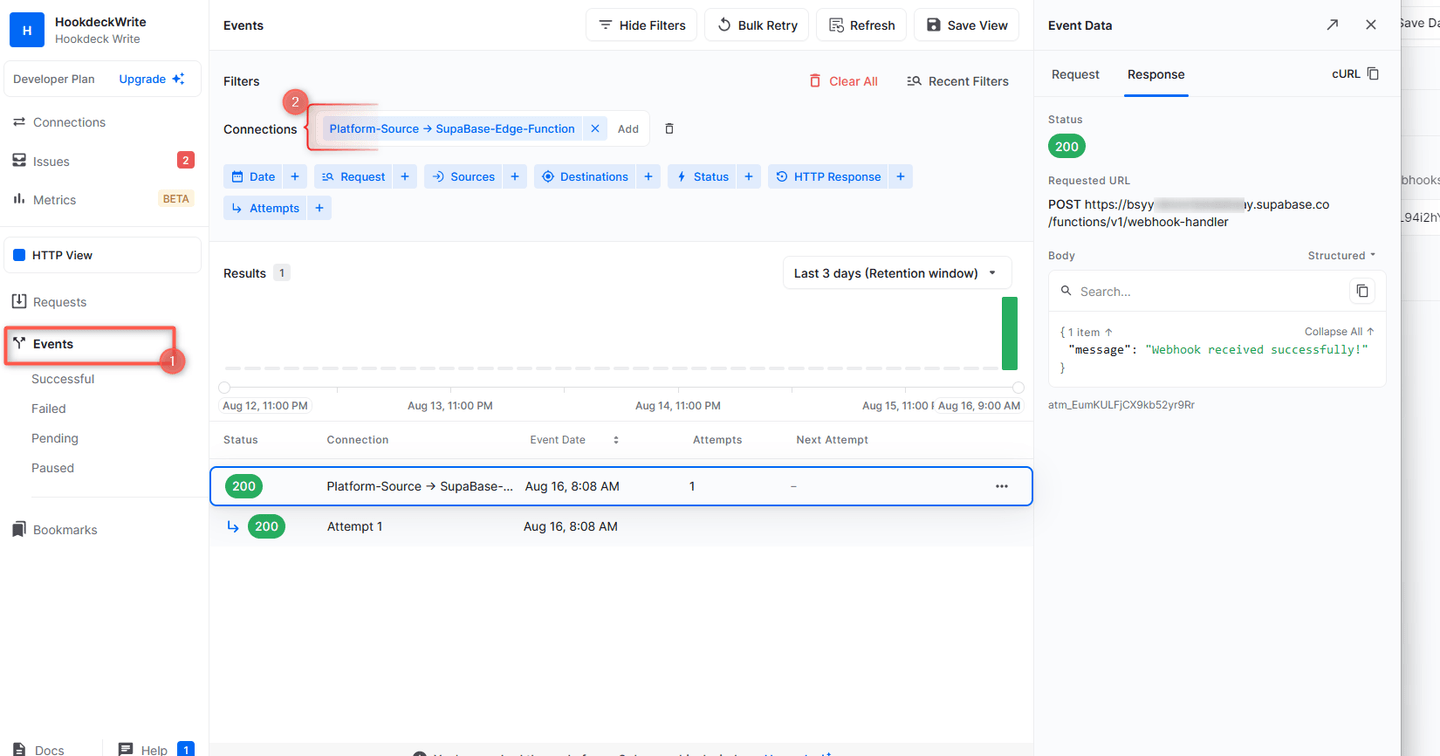The image size is (1440, 756).
Task: Click the trash icon beside Connections filter
Action: tap(669, 129)
